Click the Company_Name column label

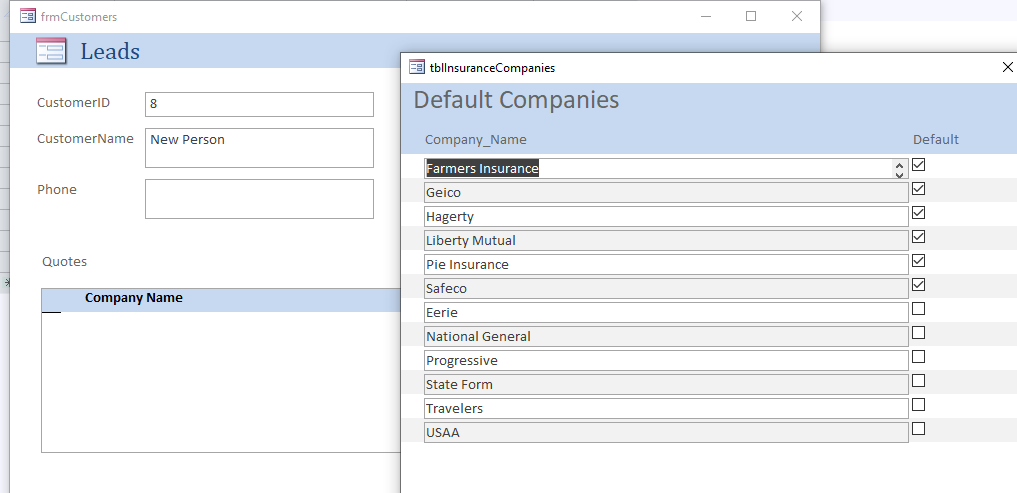pyautogui.click(x=475, y=140)
